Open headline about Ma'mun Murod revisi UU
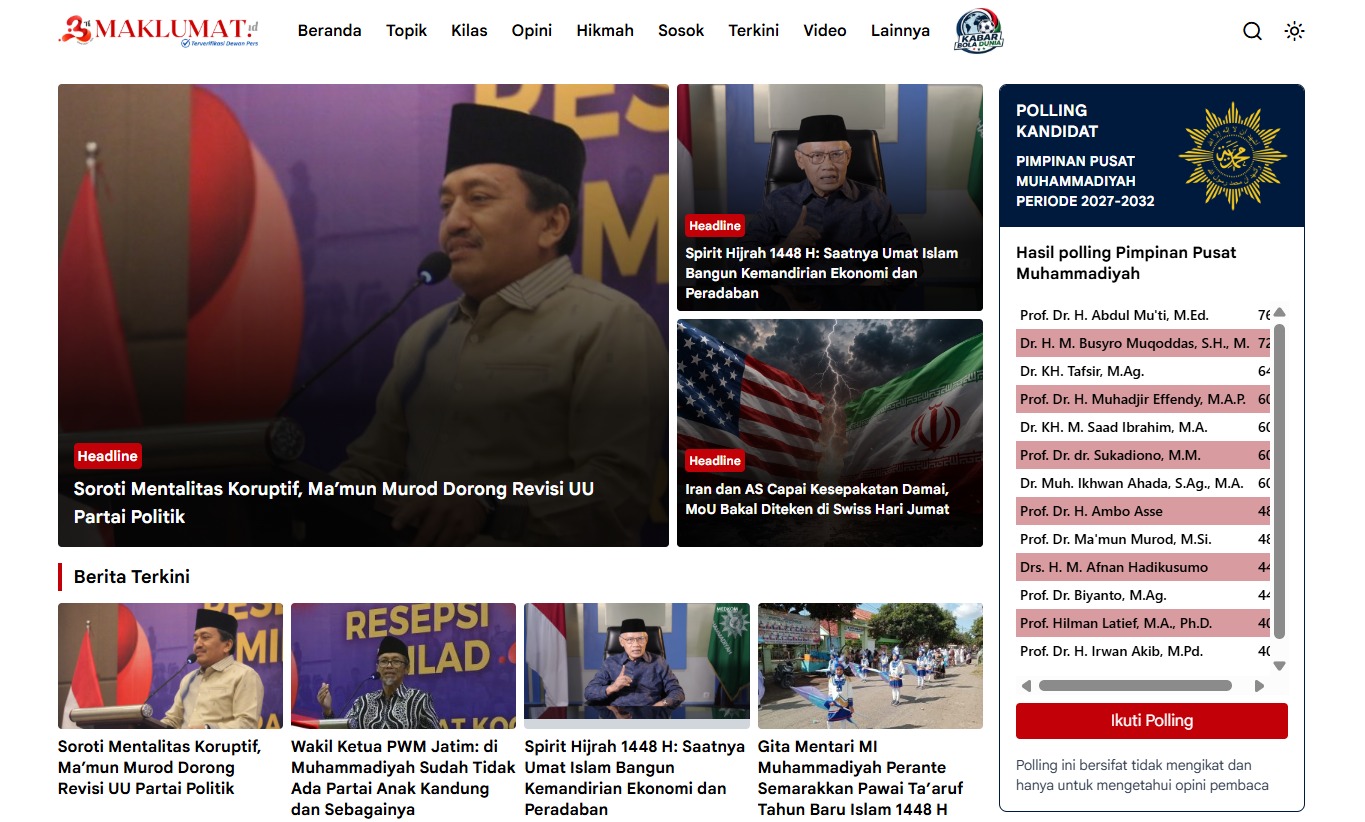 [334, 503]
